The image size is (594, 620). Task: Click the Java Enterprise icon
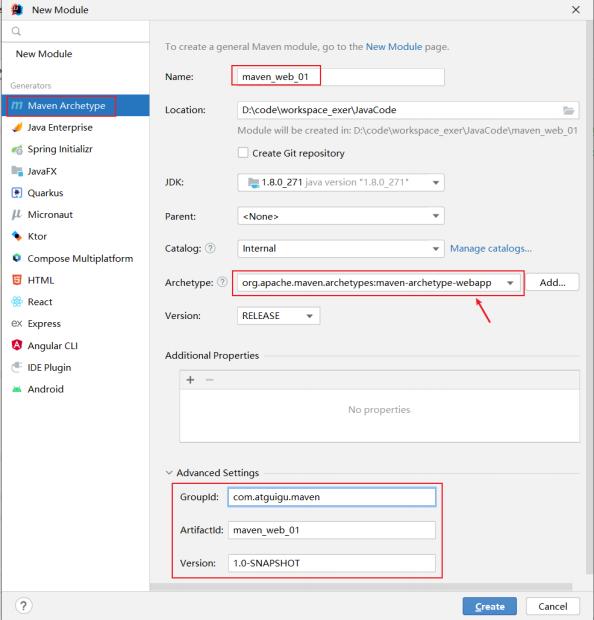(17, 127)
